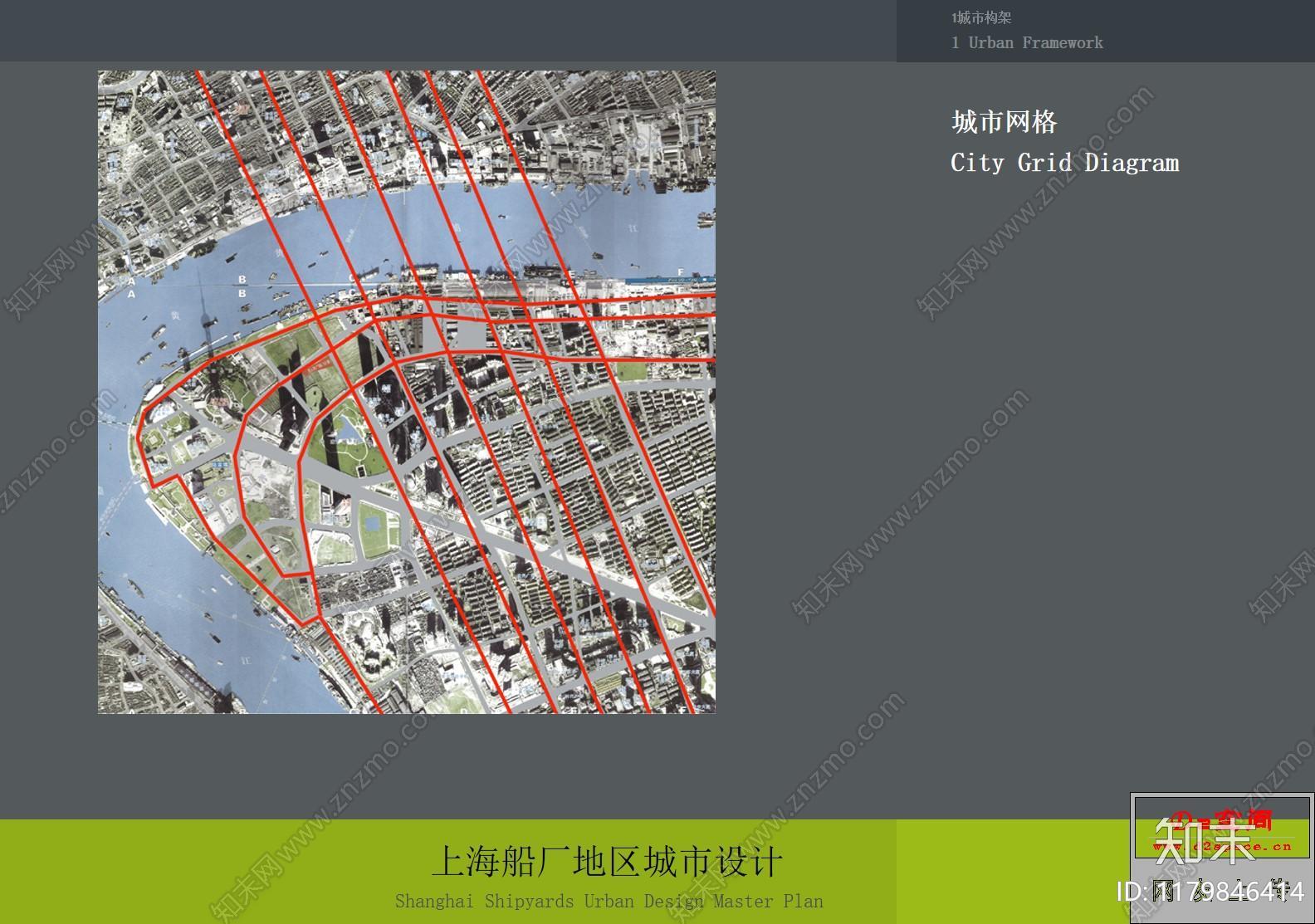The image size is (1315, 924).
Task: Click the 'City Grid Diagram' heading
Action: click(1064, 163)
